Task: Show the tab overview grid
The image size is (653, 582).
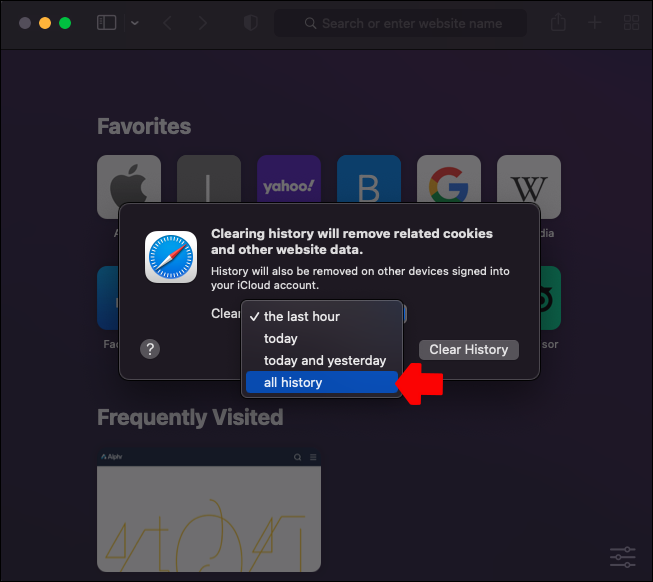Action: pyautogui.click(x=631, y=22)
